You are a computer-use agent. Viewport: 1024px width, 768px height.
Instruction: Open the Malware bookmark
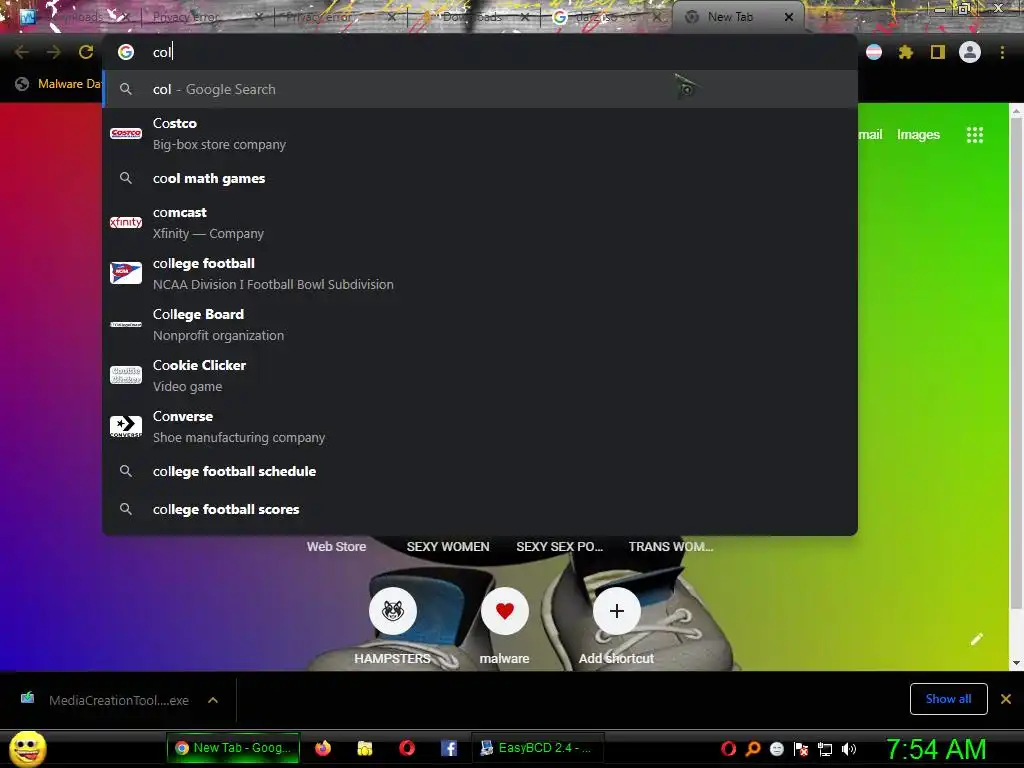[58, 84]
